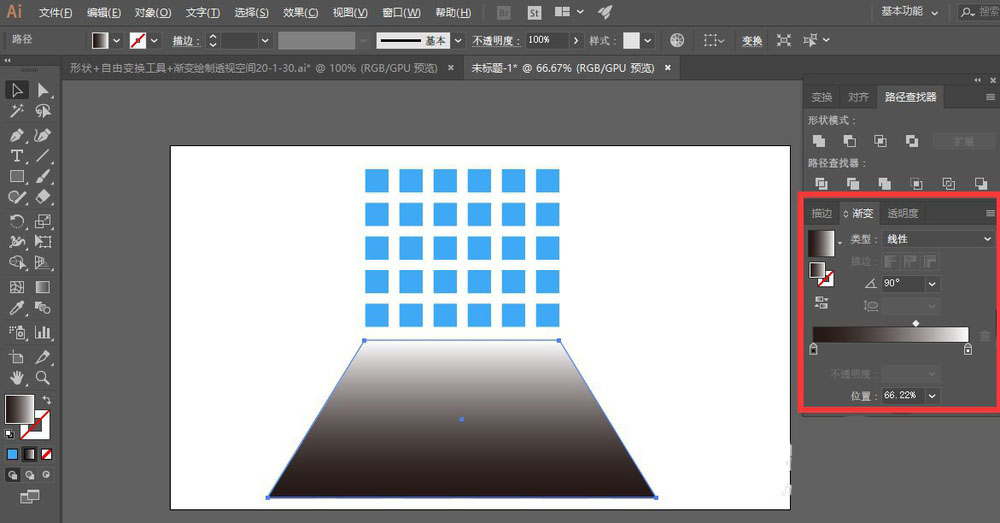Pick the Eyedropper tool

click(17, 308)
